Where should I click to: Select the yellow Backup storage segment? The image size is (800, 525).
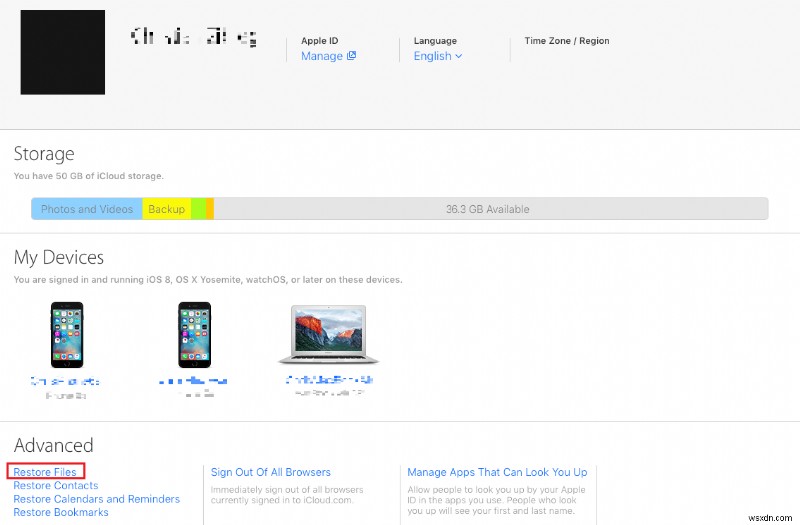point(167,209)
